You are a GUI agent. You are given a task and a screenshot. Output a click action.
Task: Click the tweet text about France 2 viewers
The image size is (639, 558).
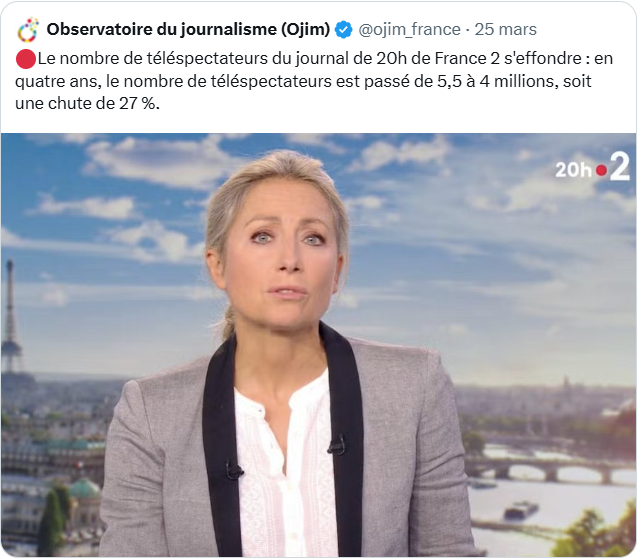pos(314,81)
